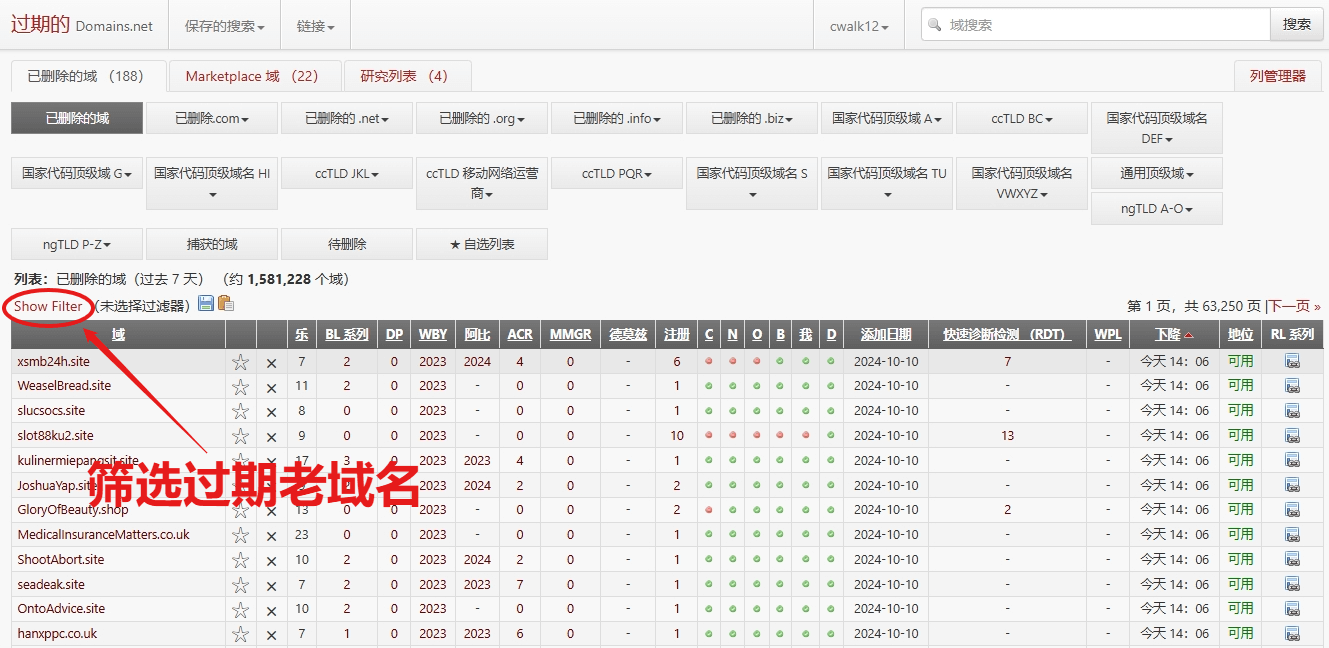1329x648 pixels.
Task: Open the RL series report icon for WeaselBread.site
Action: click(x=1293, y=385)
